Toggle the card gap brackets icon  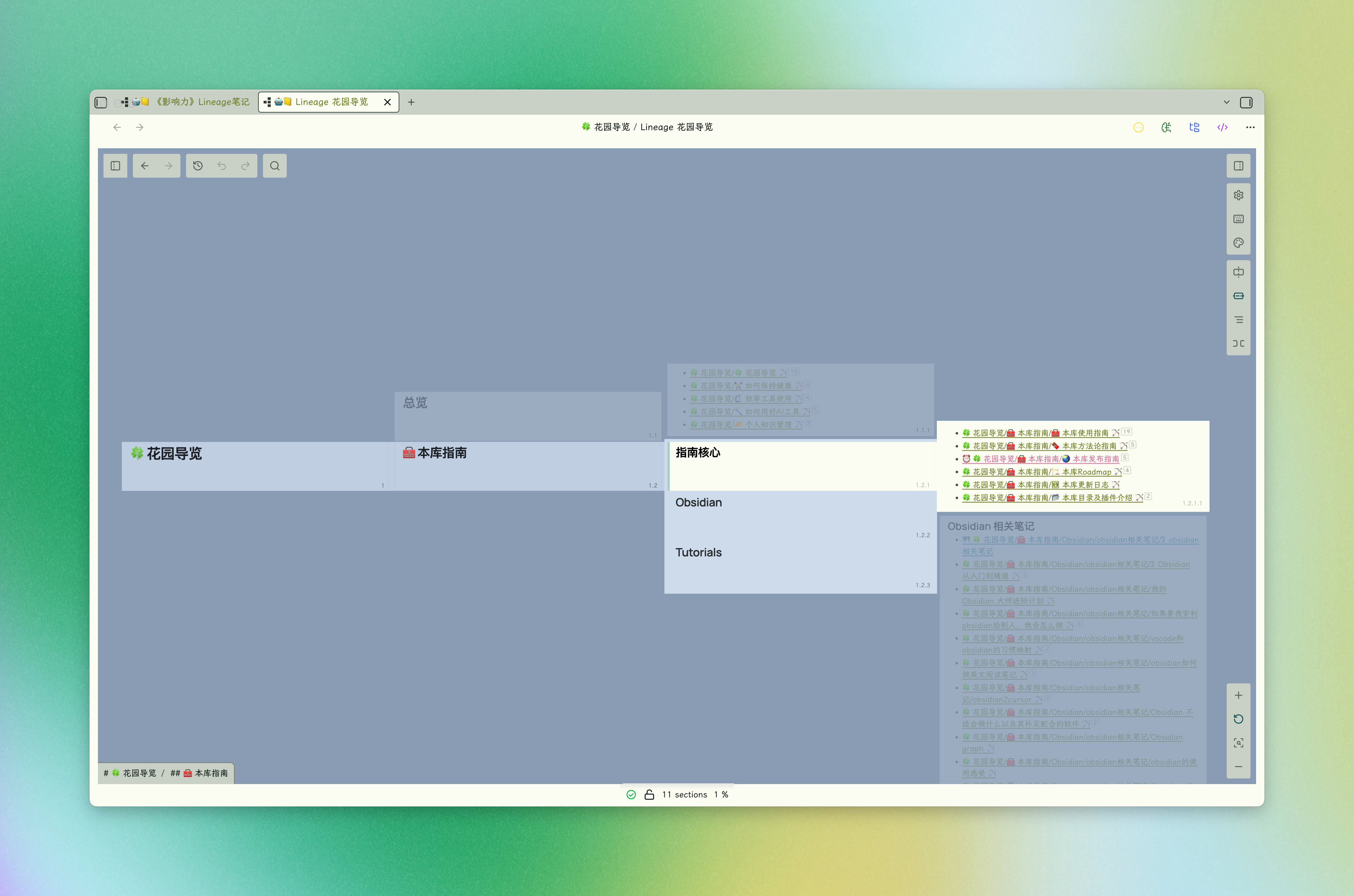click(x=1238, y=343)
